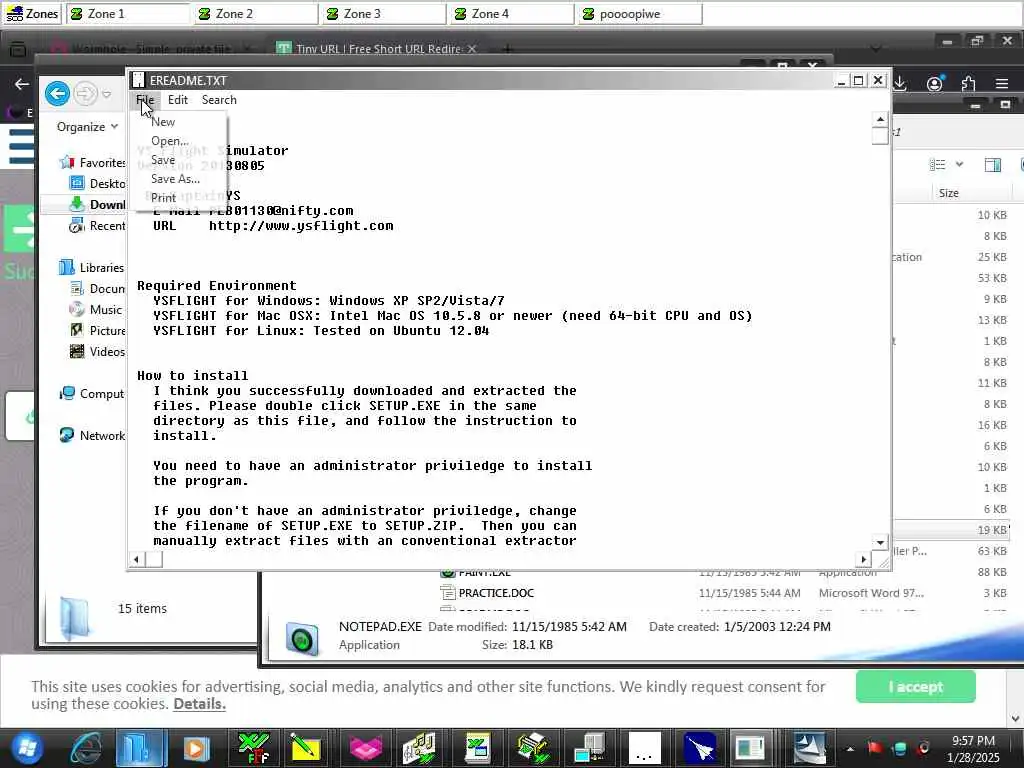
Task: Click the browser back arrow
Action: (22, 84)
